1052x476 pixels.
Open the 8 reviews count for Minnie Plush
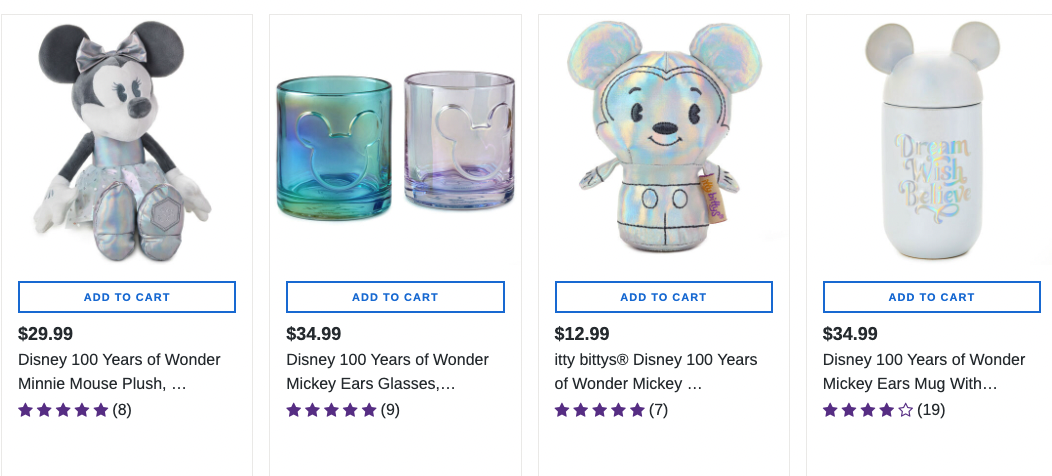tap(122, 410)
